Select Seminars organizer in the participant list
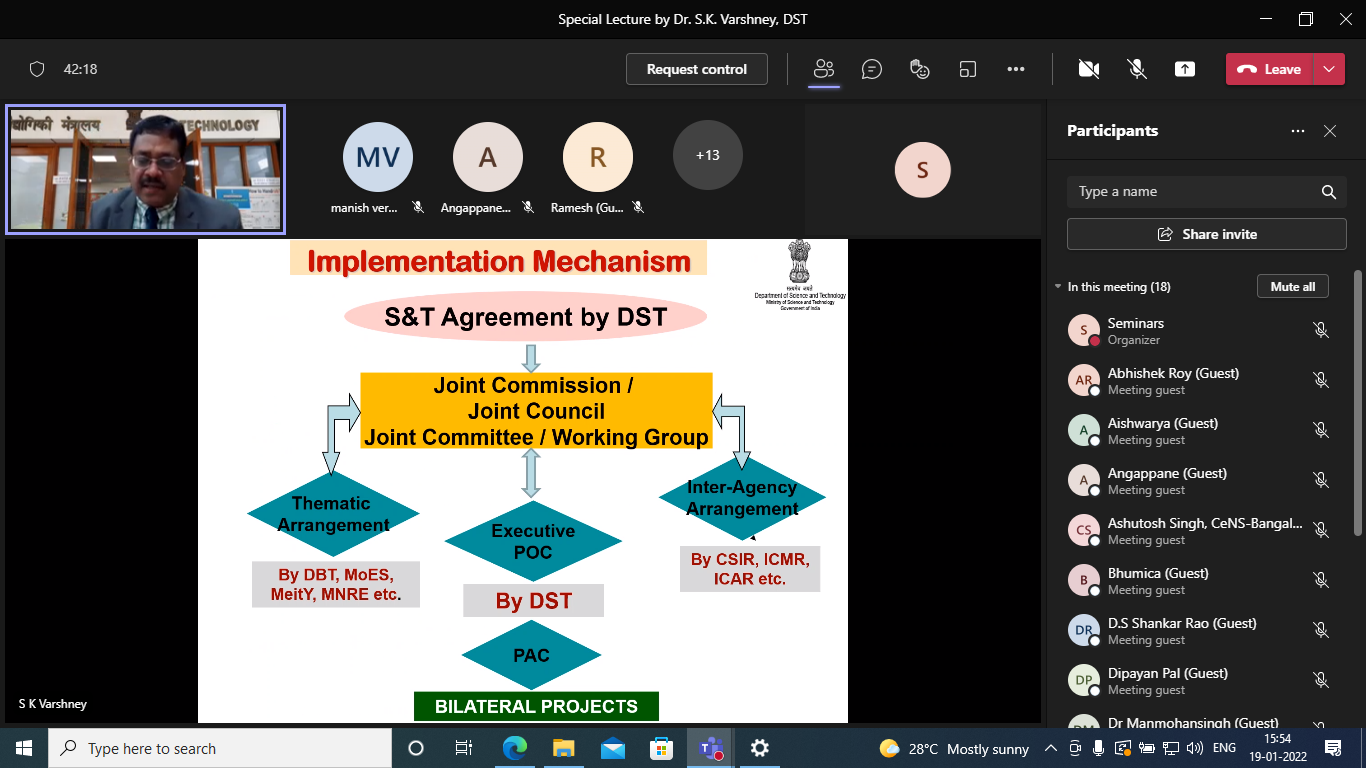 click(x=1200, y=331)
